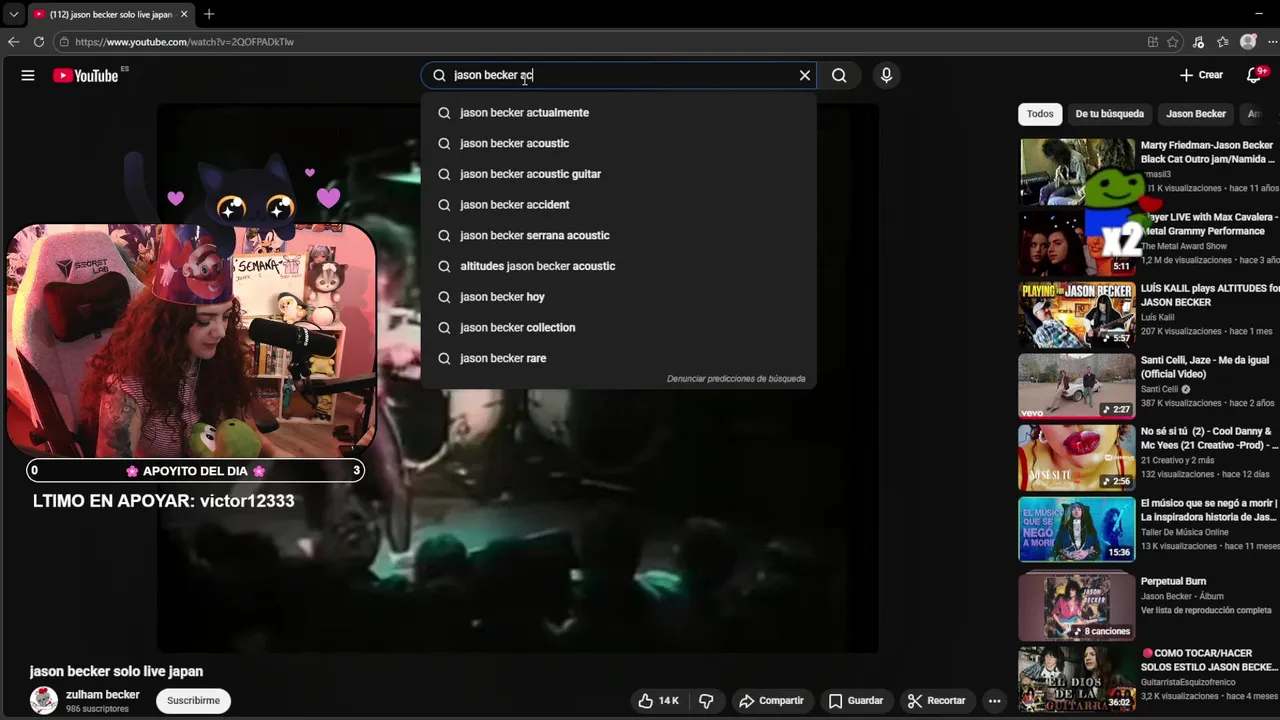Open Santi Celli channel name
The width and height of the screenshot is (1280, 720).
pyautogui.click(x=1159, y=389)
